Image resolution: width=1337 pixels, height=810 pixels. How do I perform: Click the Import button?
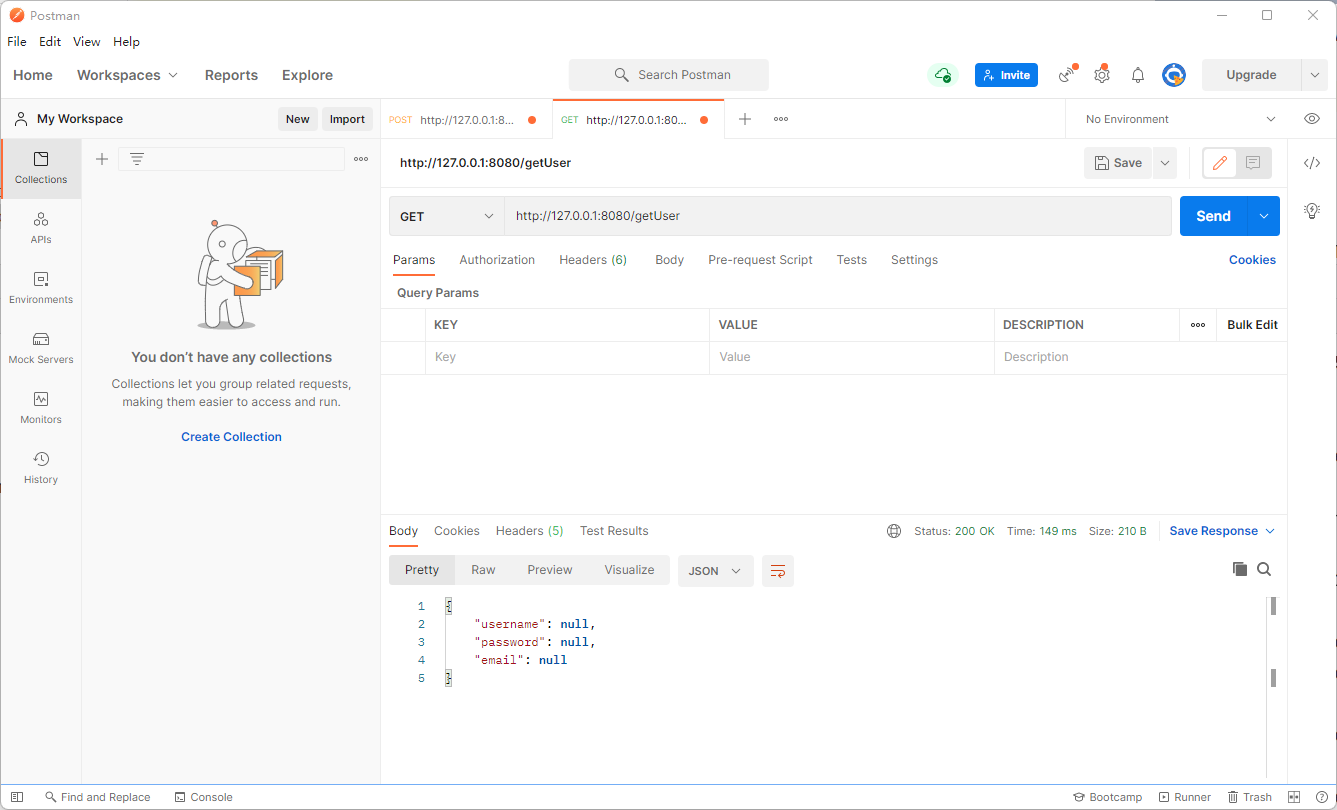point(347,119)
